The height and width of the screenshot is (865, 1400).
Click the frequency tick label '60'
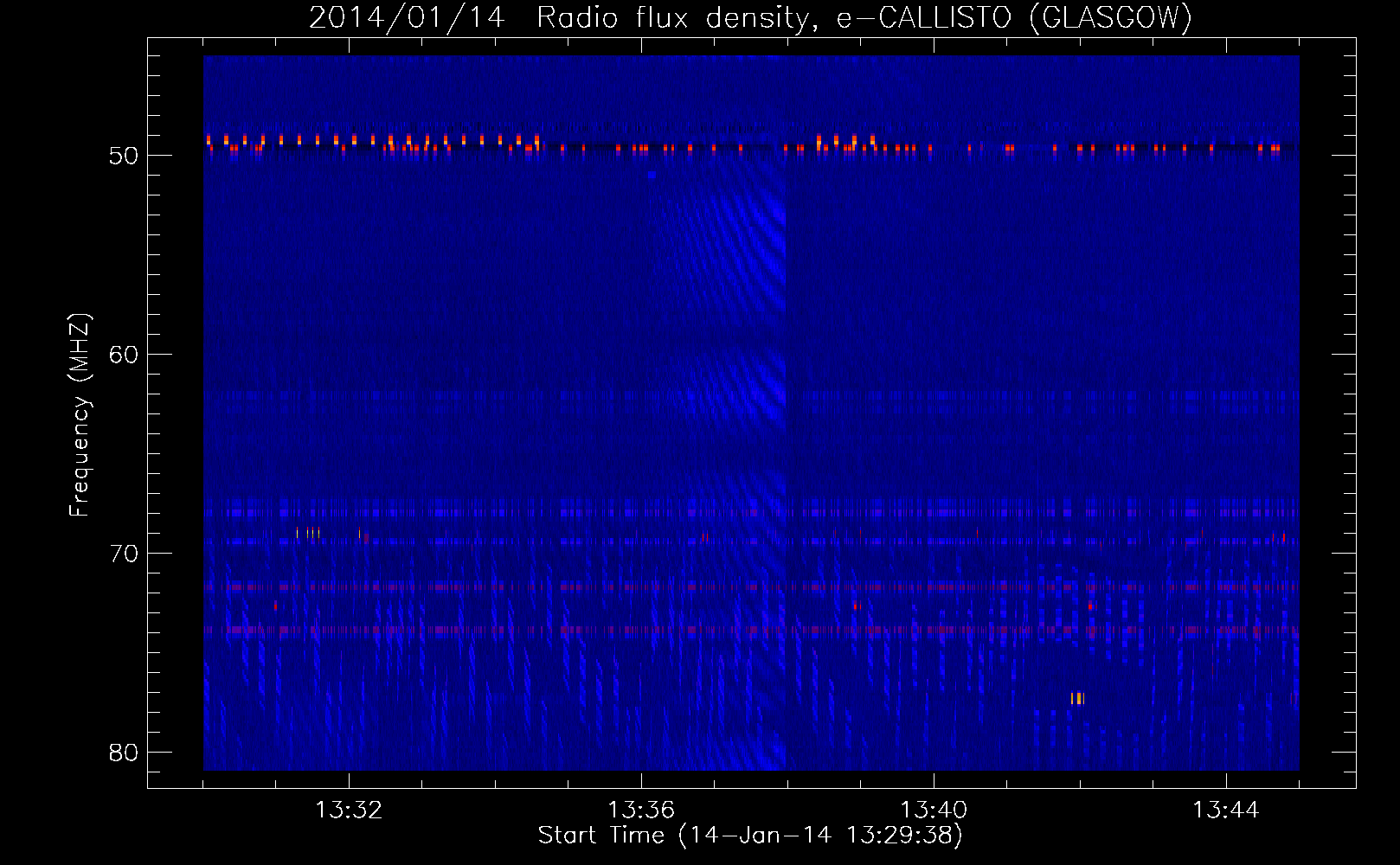[124, 355]
